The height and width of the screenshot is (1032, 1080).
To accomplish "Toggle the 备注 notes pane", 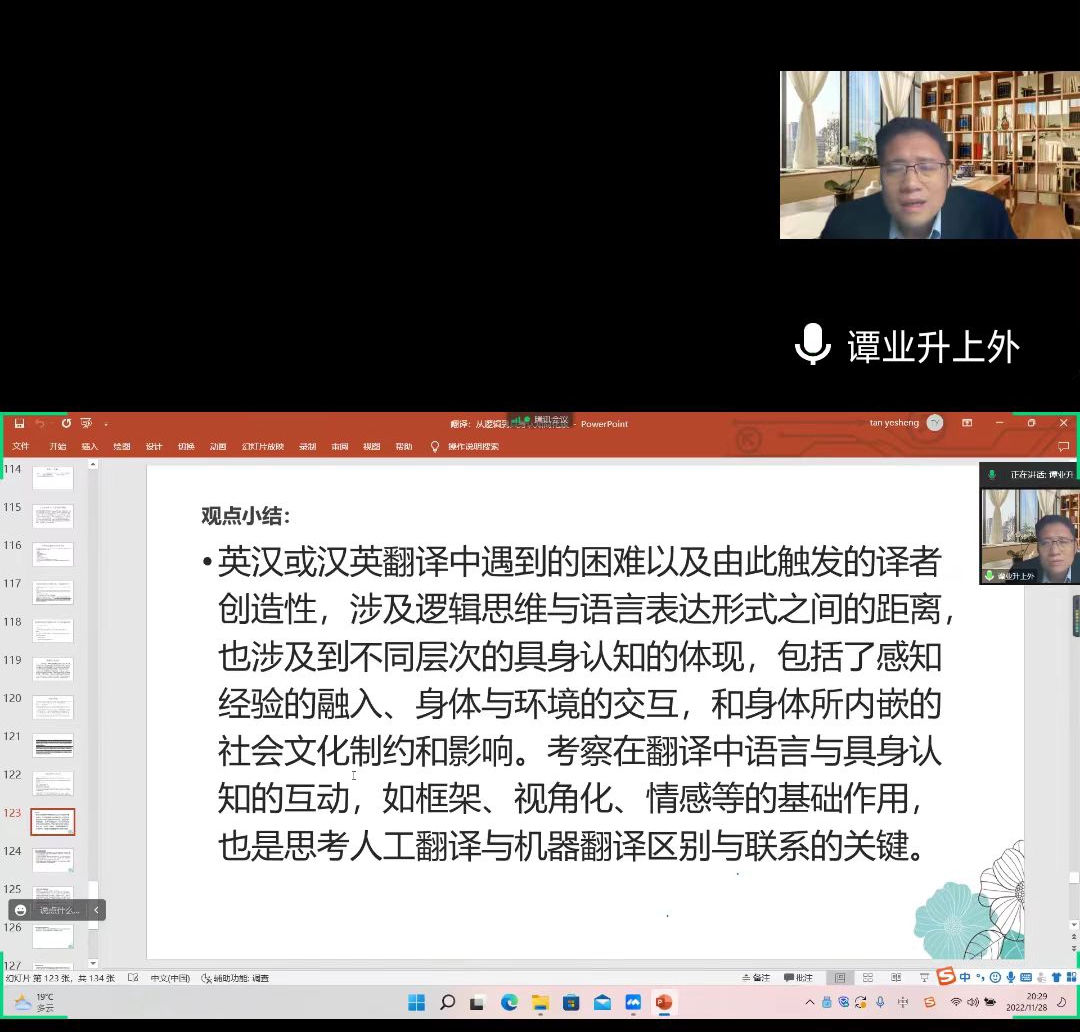I will tap(757, 977).
